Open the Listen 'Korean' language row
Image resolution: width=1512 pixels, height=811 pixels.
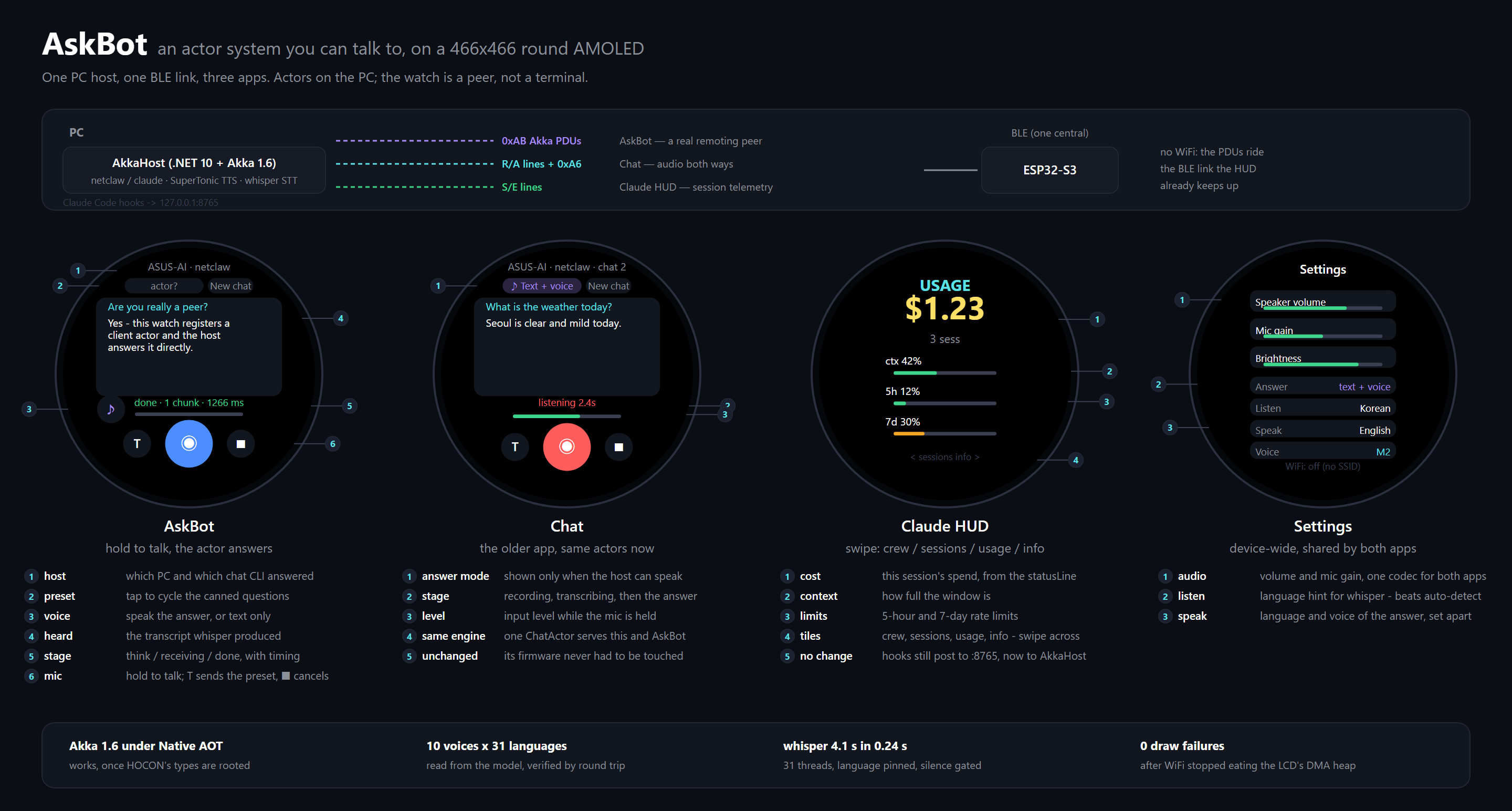click(1322, 408)
